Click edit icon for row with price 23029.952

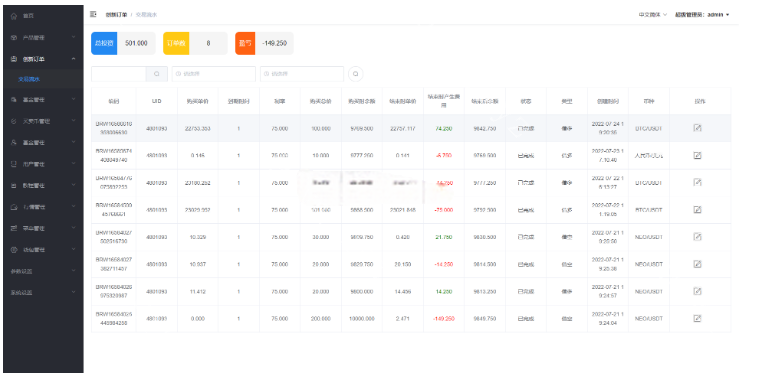pos(697,210)
